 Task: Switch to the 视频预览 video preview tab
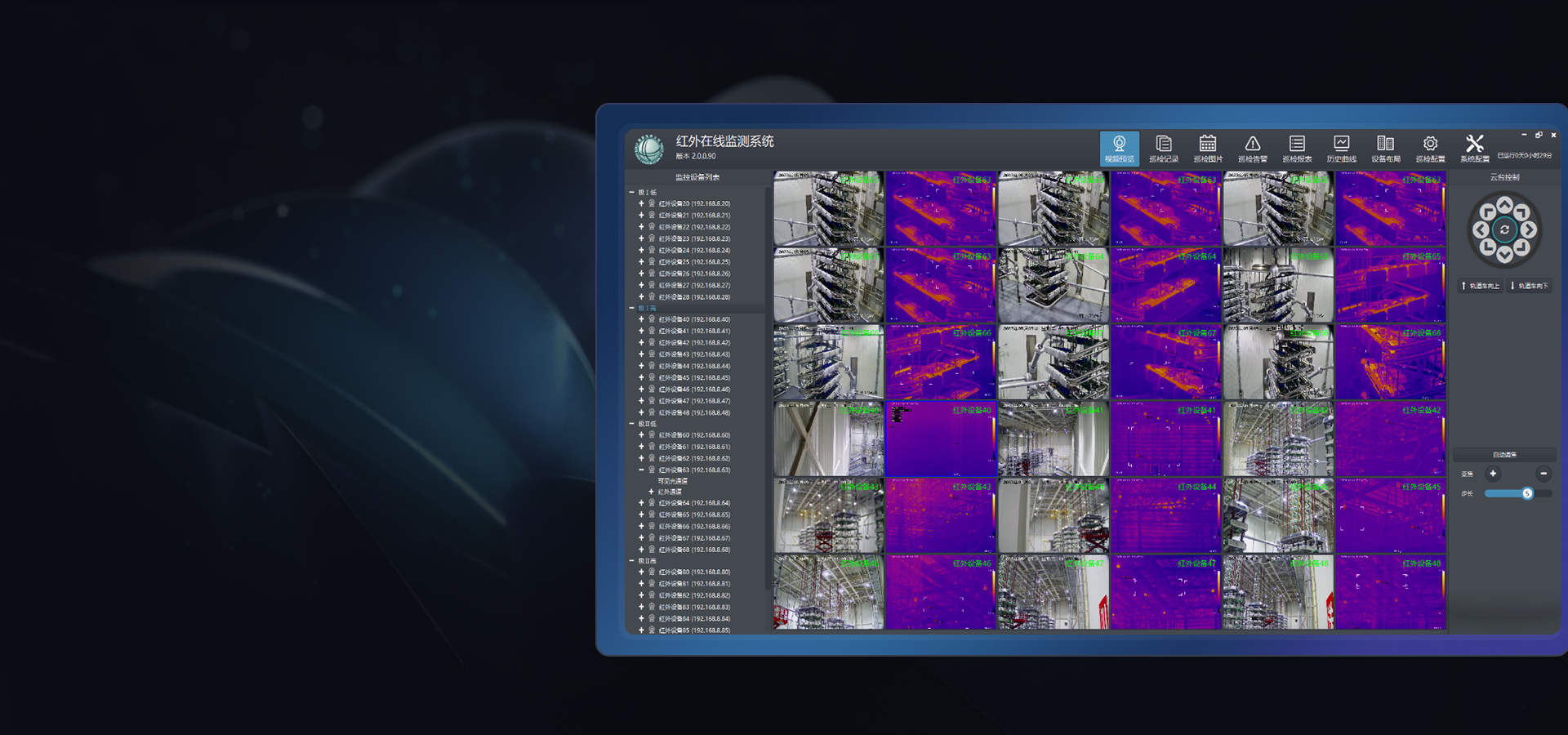[x=1119, y=149]
